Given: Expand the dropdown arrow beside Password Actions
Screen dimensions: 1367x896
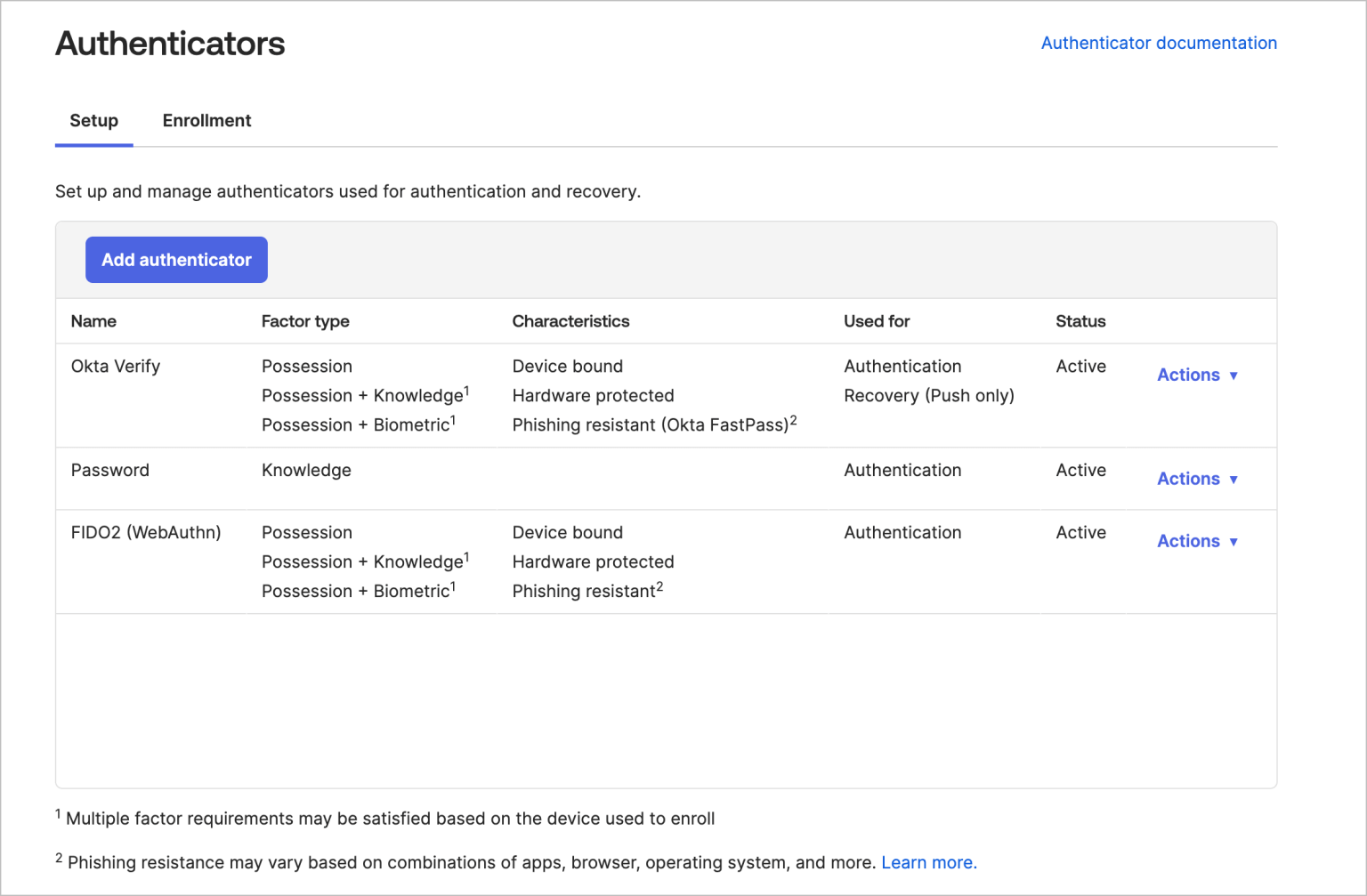Looking at the screenshot, I should 1235,480.
